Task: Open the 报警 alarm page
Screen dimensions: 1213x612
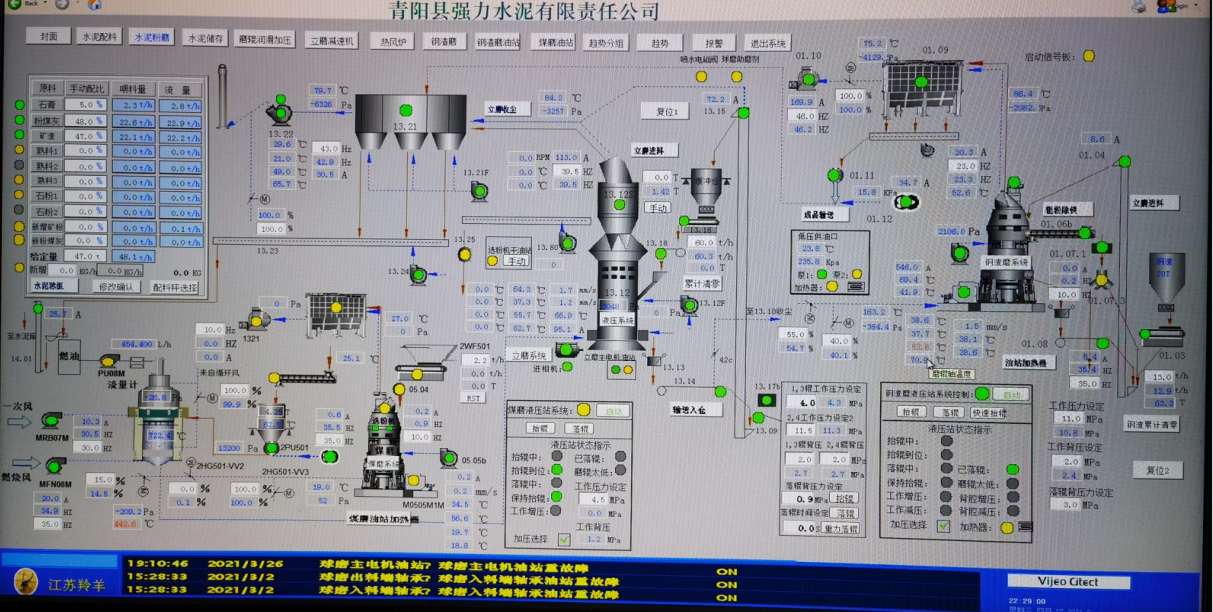Action: [714, 43]
